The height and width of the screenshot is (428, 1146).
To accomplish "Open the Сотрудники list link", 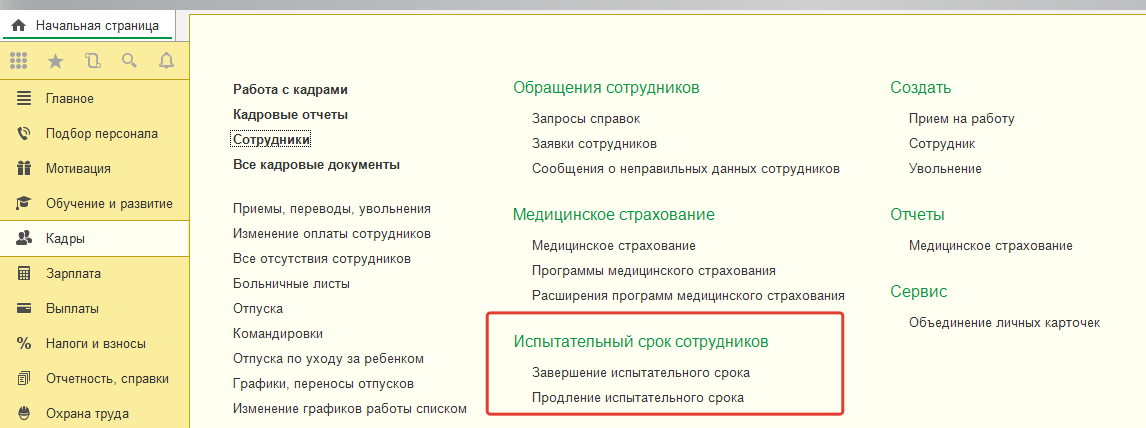I will coord(271,140).
